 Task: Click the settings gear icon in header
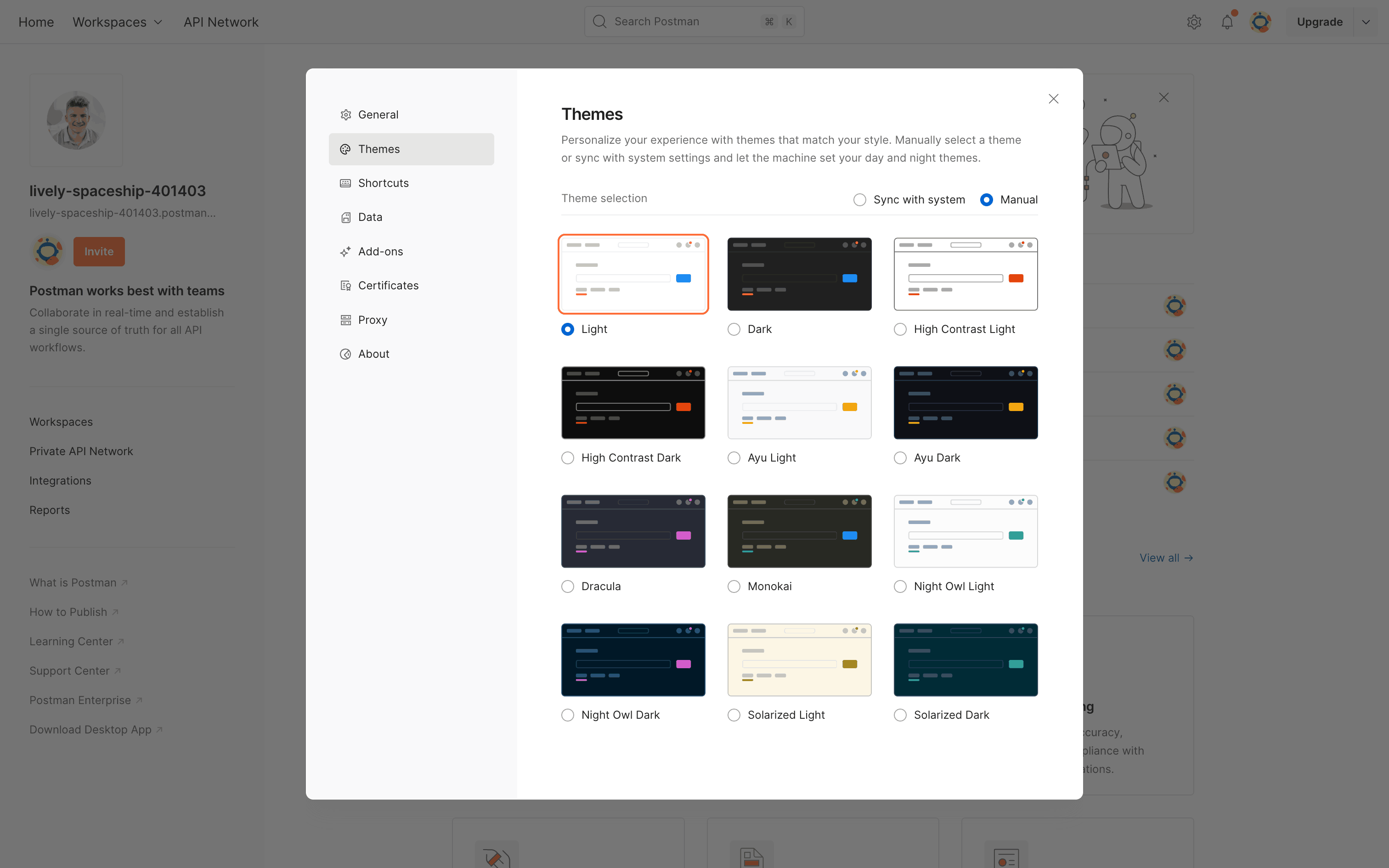pos(1194,22)
